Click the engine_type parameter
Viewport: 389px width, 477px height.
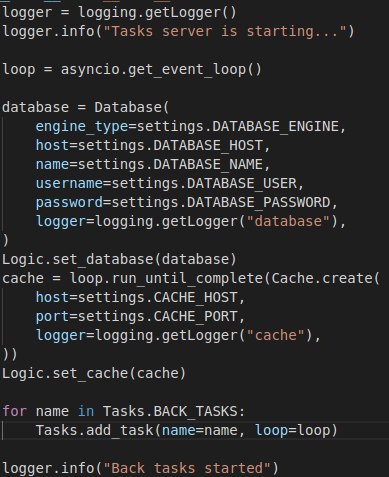82,127
